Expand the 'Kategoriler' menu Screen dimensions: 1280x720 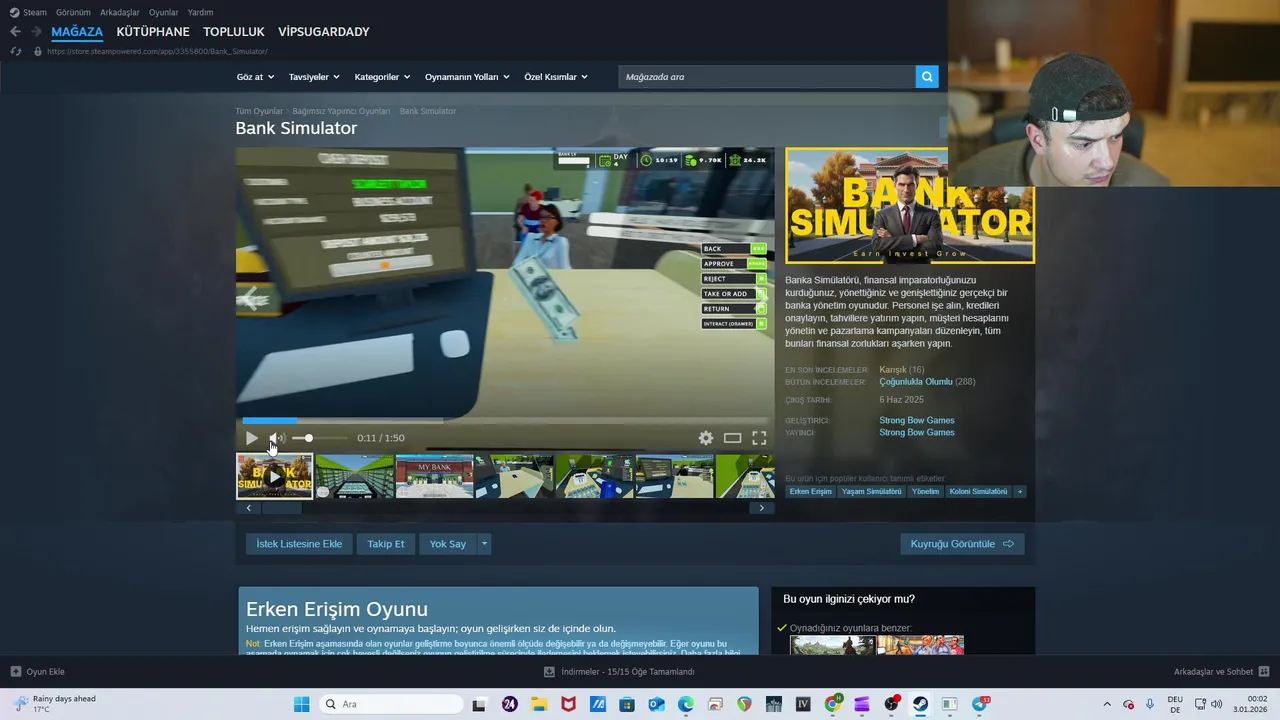[x=382, y=77]
